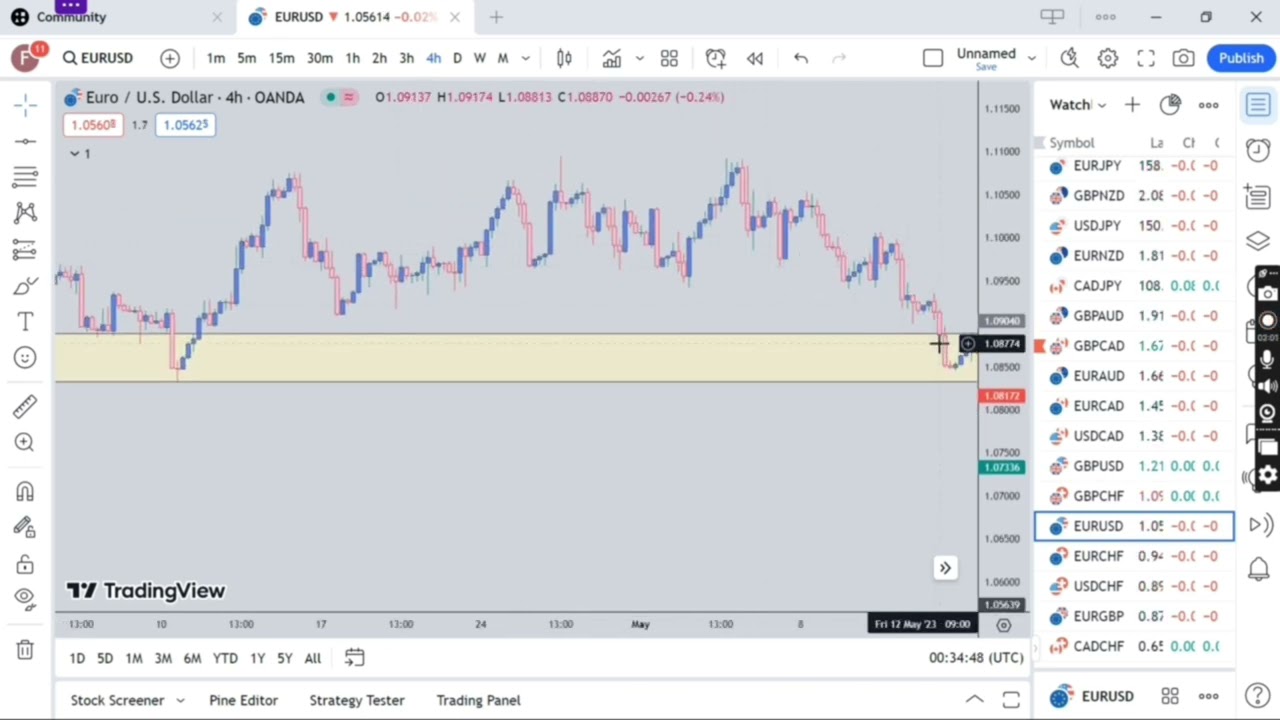Toggle the watchlist panel in right sidebar

click(x=1258, y=105)
